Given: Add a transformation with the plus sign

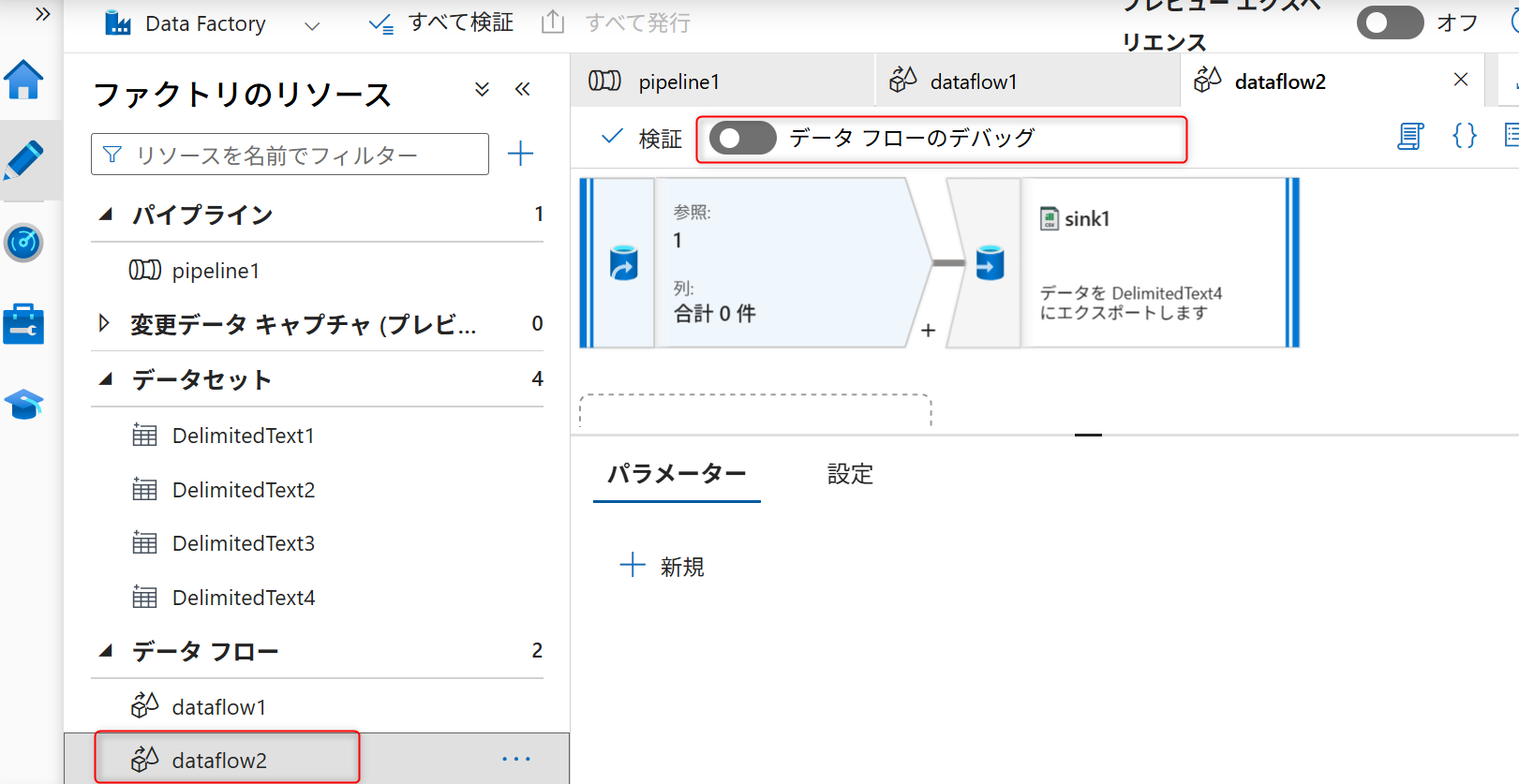Looking at the screenshot, I should (x=929, y=331).
